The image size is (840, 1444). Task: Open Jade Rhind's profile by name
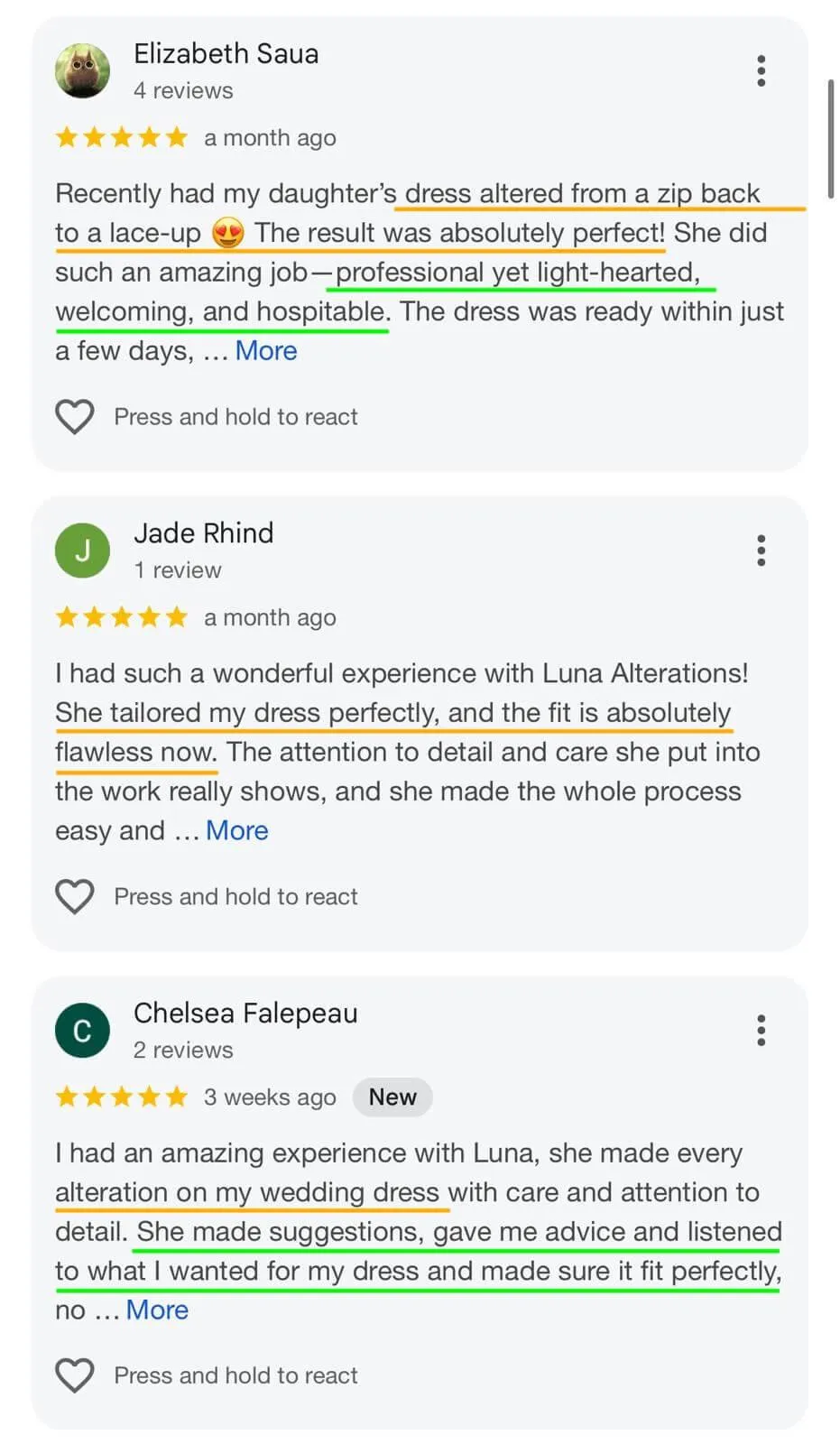coord(203,533)
